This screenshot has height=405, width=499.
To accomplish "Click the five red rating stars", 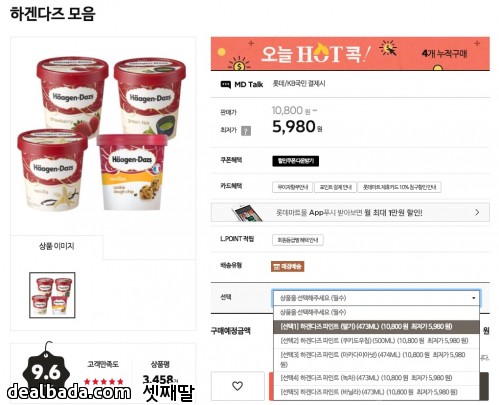I will pyautogui.click(x=104, y=381).
